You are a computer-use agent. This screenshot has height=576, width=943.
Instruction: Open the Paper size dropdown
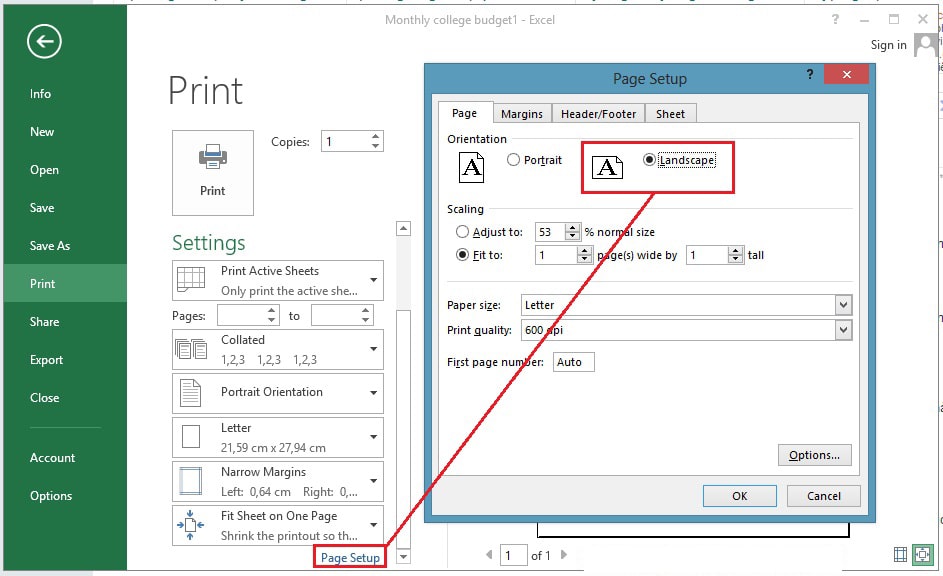click(841, 305)
